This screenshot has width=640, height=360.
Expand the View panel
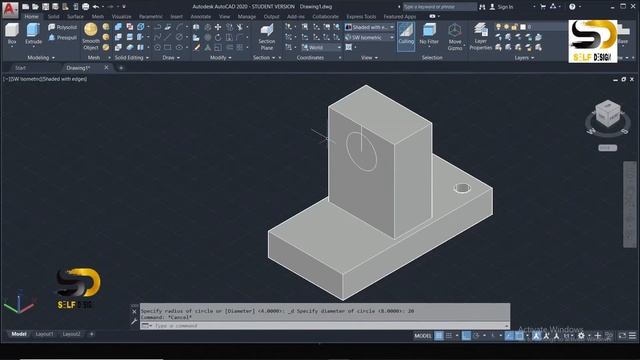tap(369, 58)
